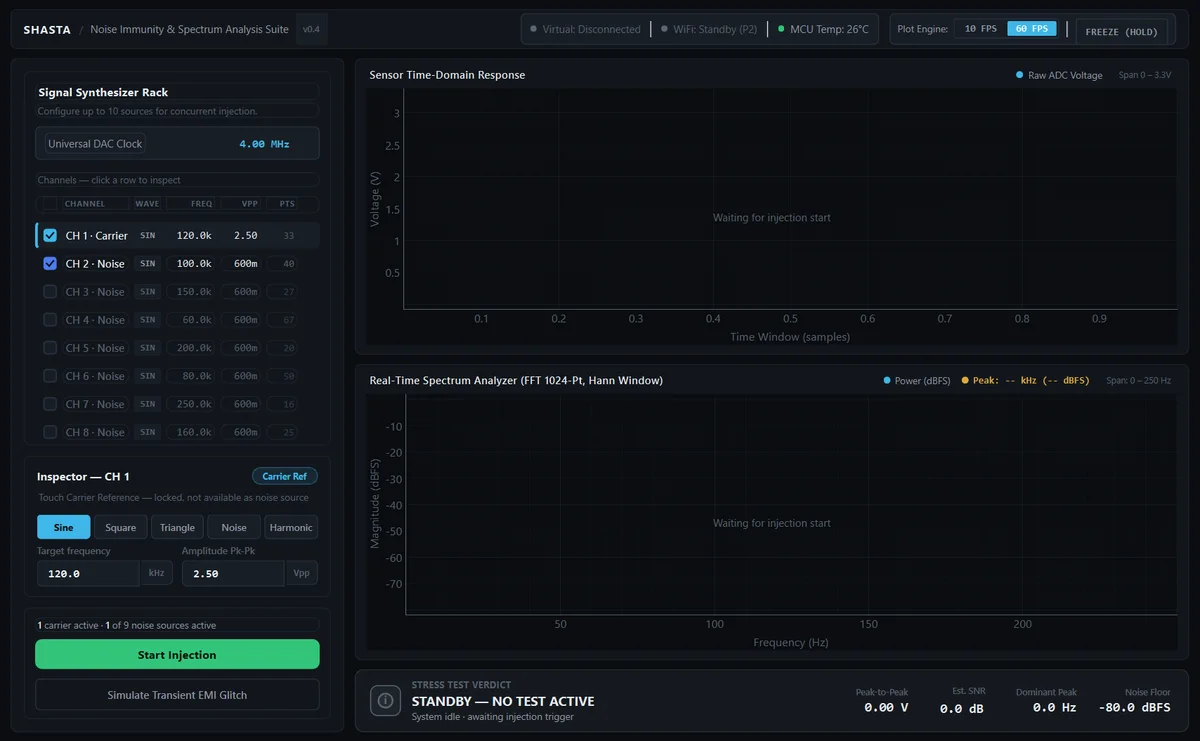The height and width of the screenshot is (741, 1200).
Task: Click the Universal DAC Clock 4.00 MHz value
Action: tap(264, 144)
